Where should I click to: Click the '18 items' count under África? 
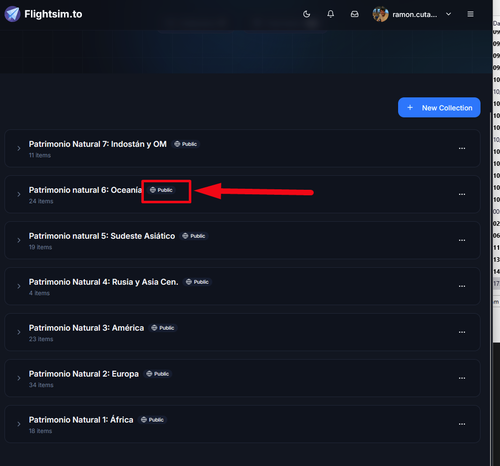[x=40, y=431]
